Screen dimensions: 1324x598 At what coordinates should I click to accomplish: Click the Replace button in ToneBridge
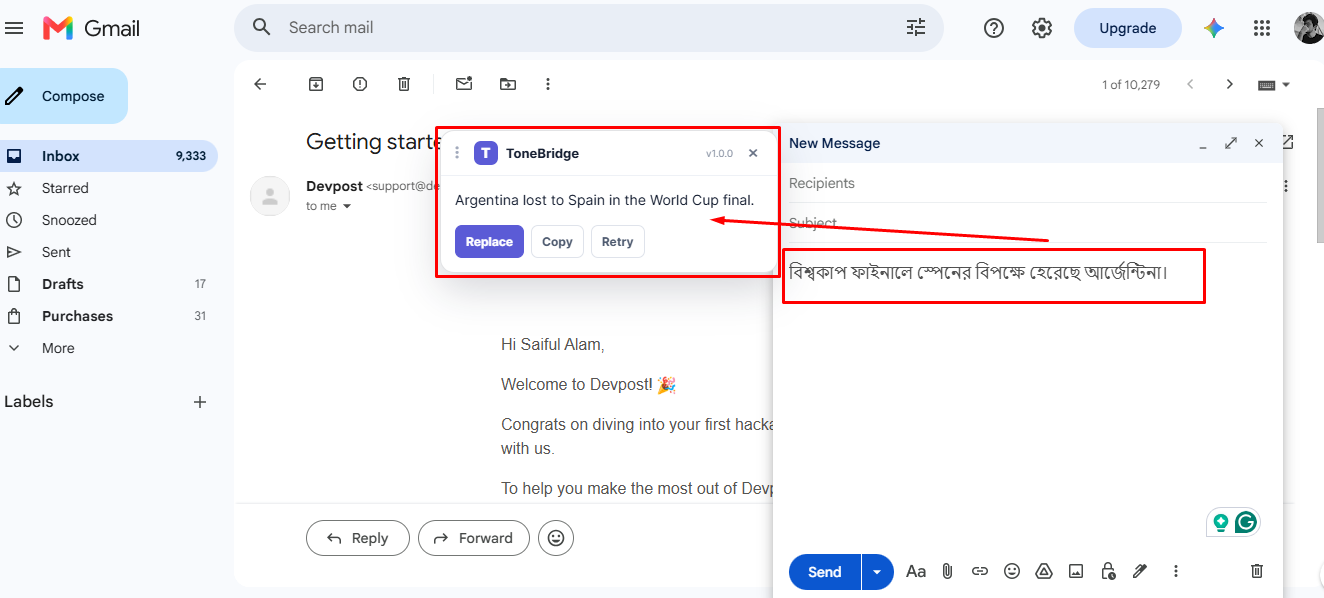click(489, 242)
